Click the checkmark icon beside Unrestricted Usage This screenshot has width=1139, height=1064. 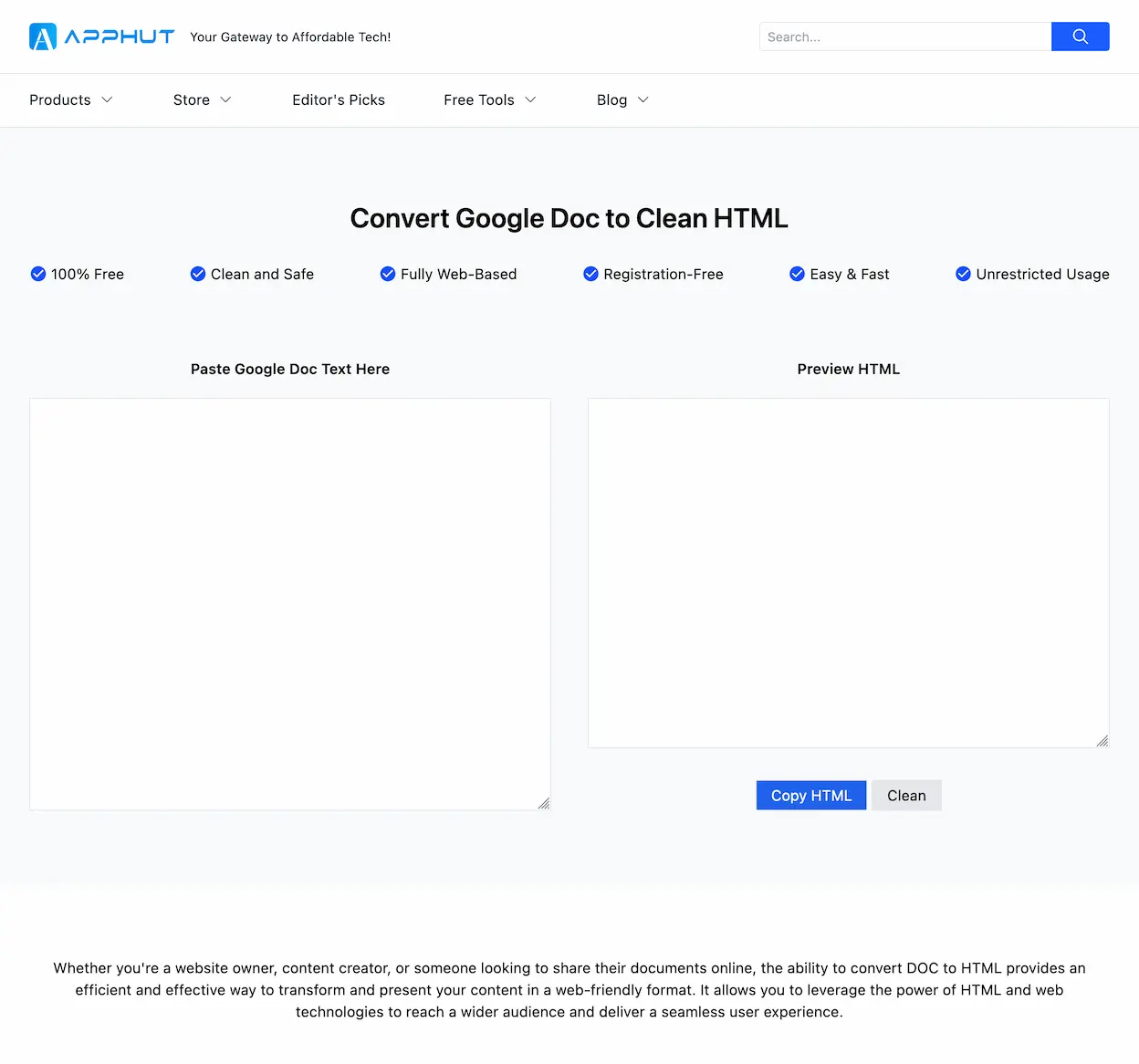(x=964, y=274)
